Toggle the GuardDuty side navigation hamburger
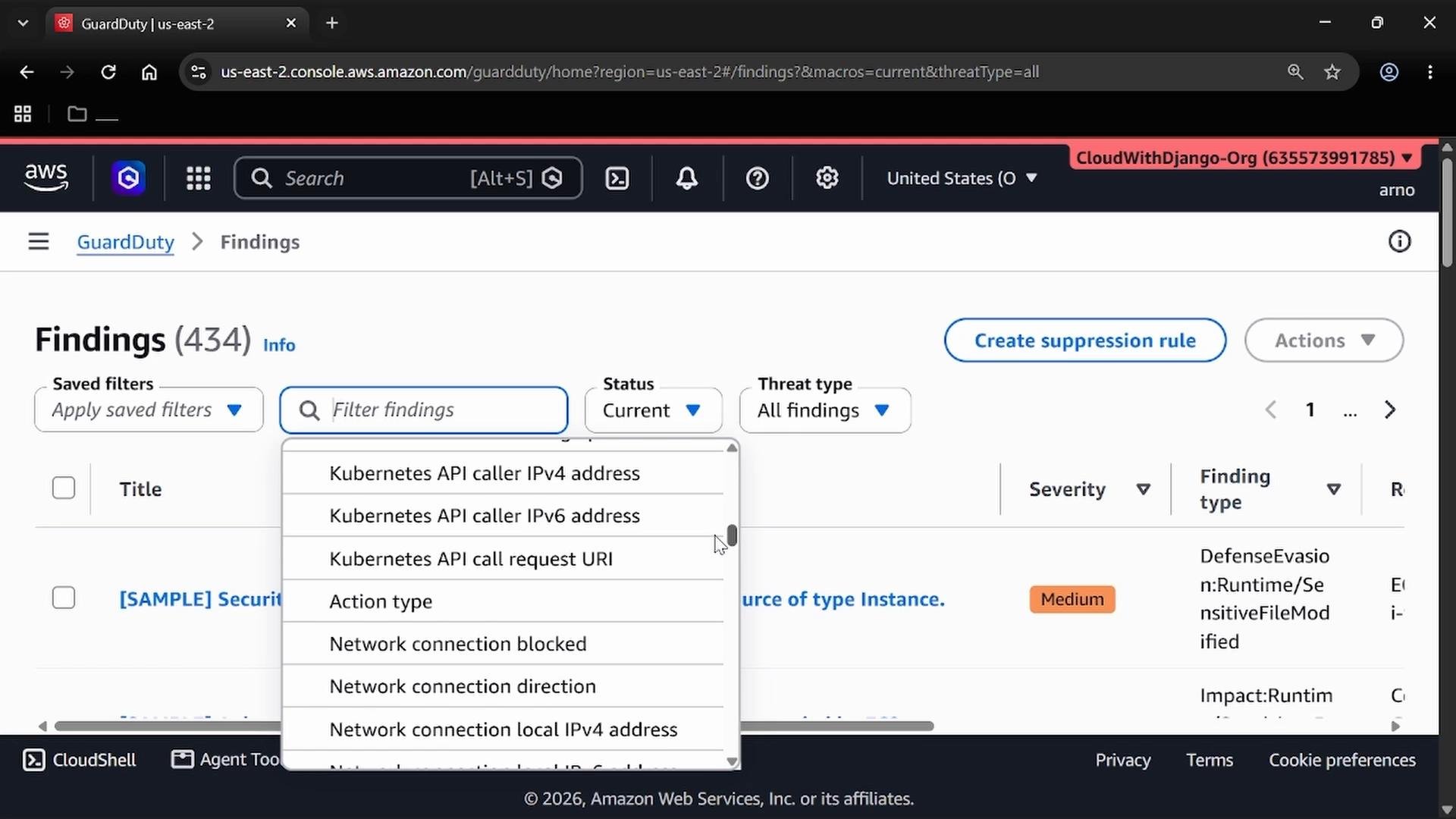This screenshot has height=819, width=1456. click(x=39, y=242)
